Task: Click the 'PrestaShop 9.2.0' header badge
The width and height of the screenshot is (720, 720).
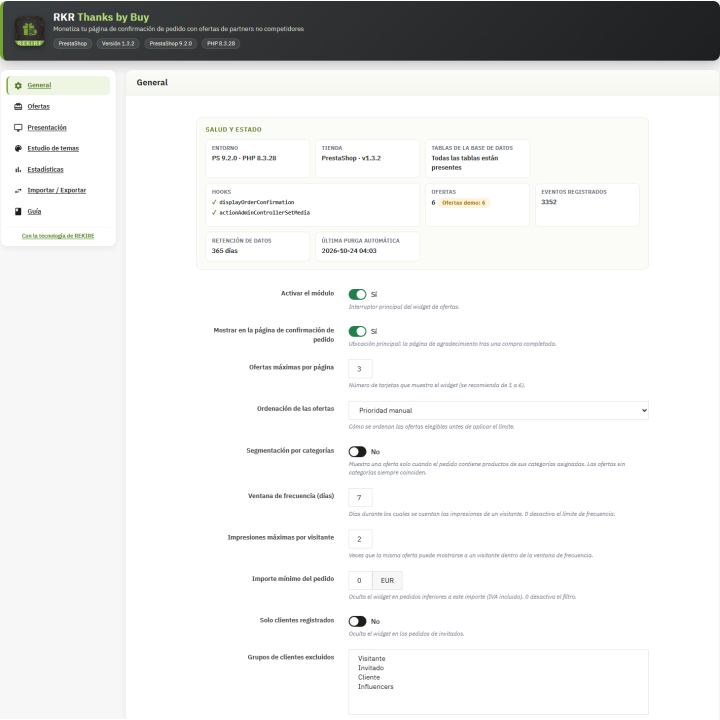Action: click(171, 44)
